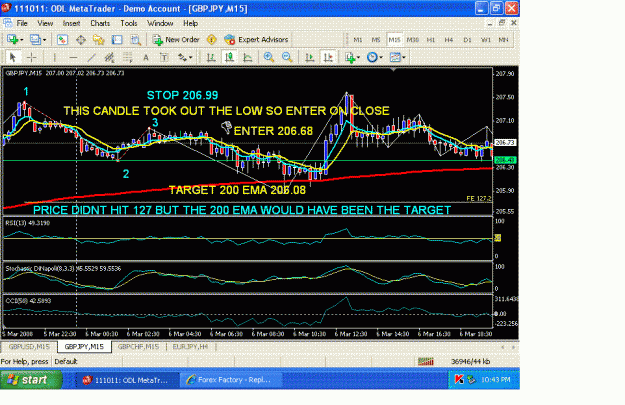
Task: Select the M1 timeframe
Action: (x=358, y=40)
